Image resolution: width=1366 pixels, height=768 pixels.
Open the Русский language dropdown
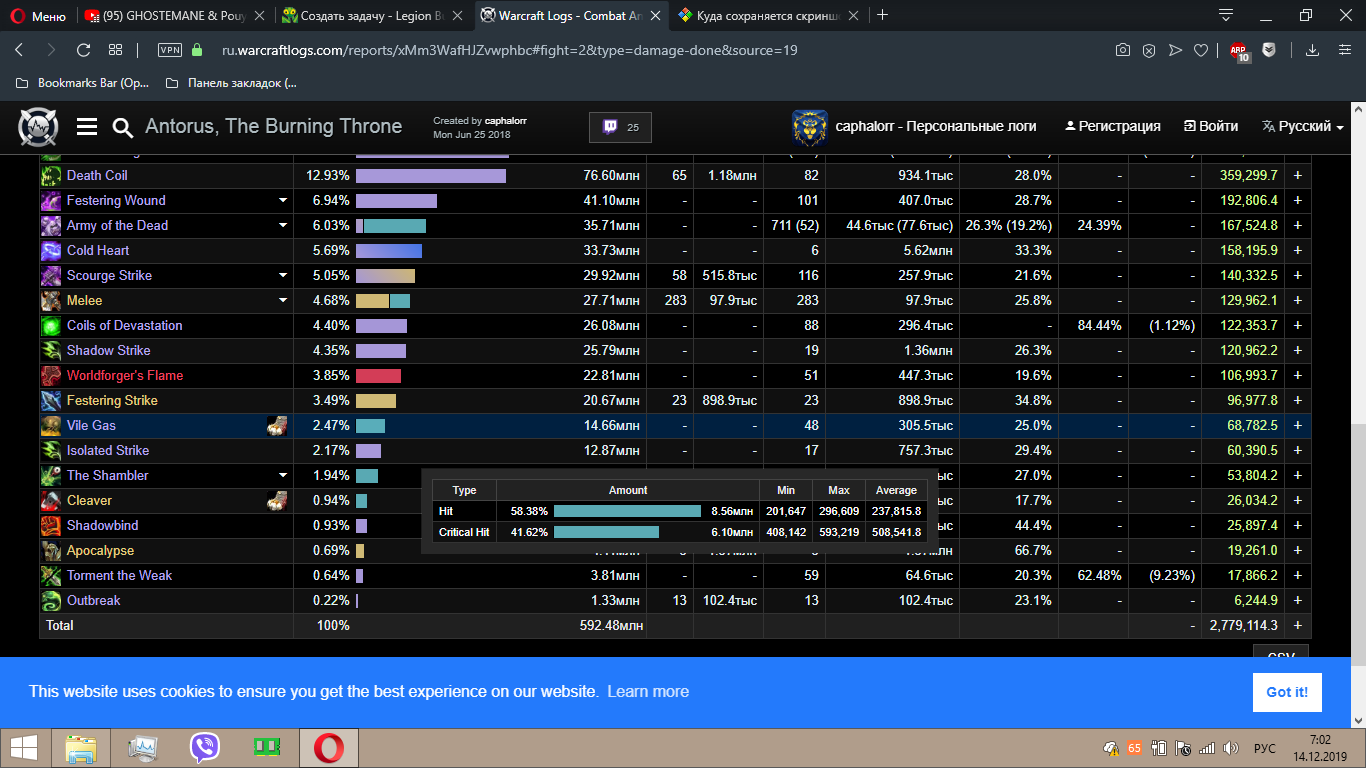click(x=1302, y=127)
